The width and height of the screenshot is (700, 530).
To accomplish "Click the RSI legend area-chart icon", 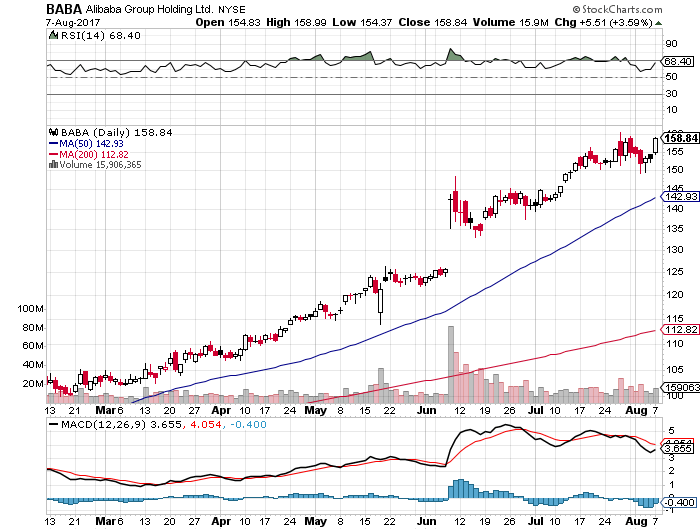I will pos(54,35).
